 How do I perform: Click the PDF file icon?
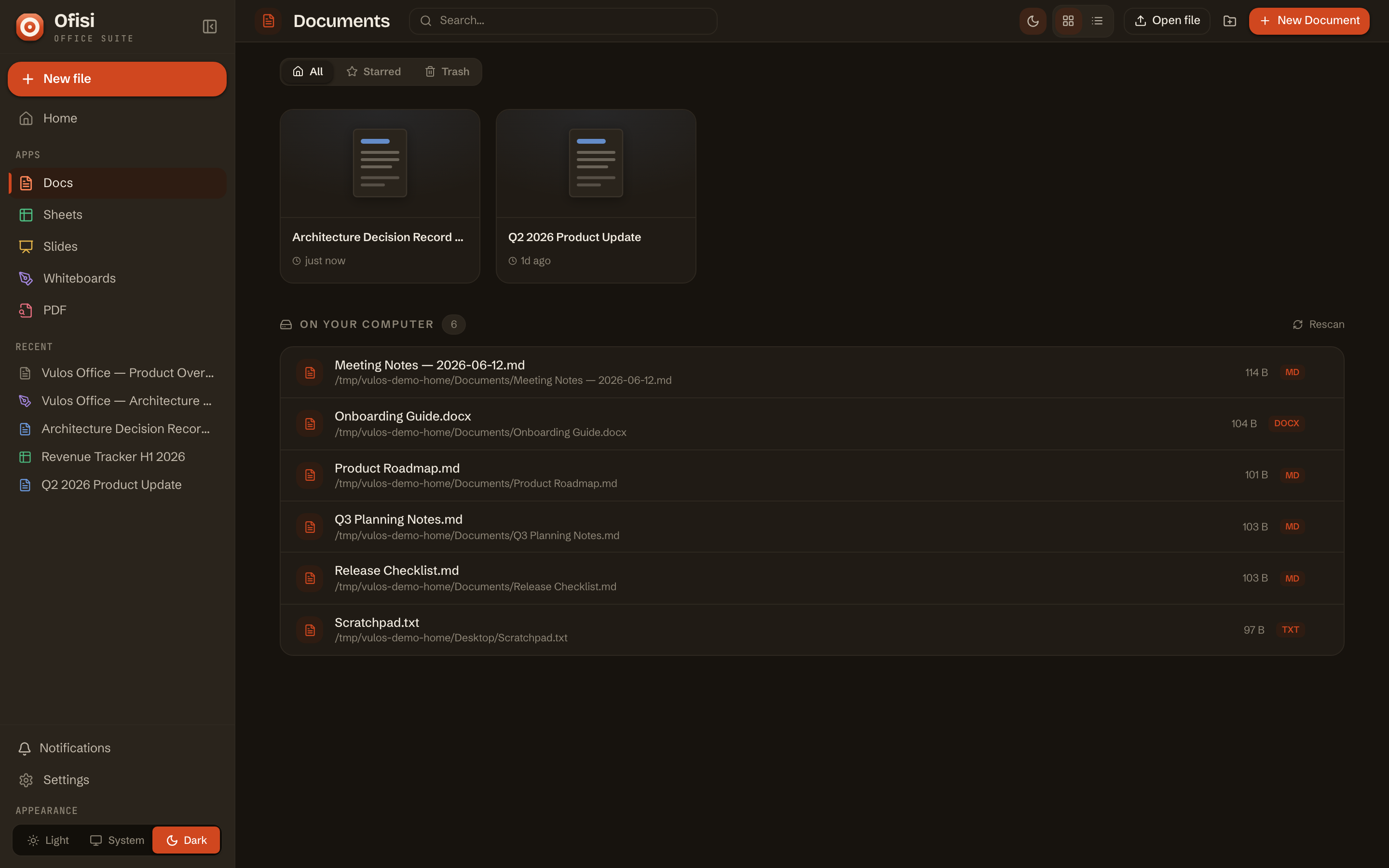(x=26, y=311)
